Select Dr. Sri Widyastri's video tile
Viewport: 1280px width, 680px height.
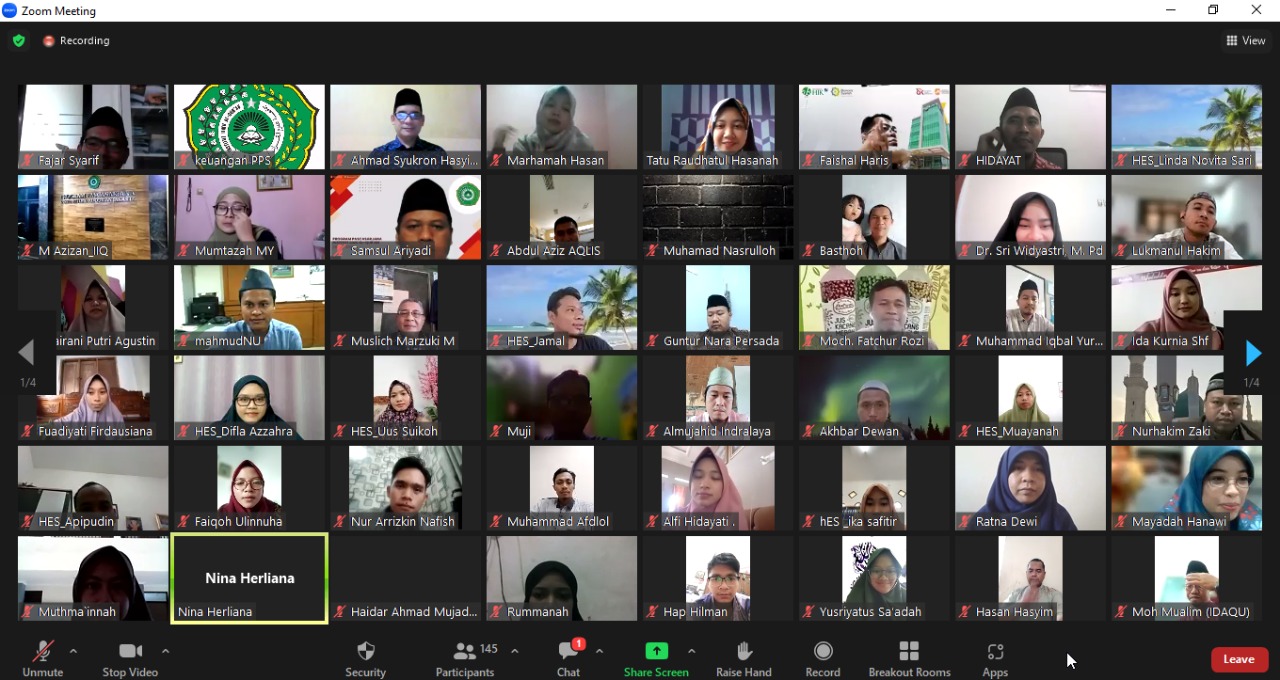pos(1030,217)
